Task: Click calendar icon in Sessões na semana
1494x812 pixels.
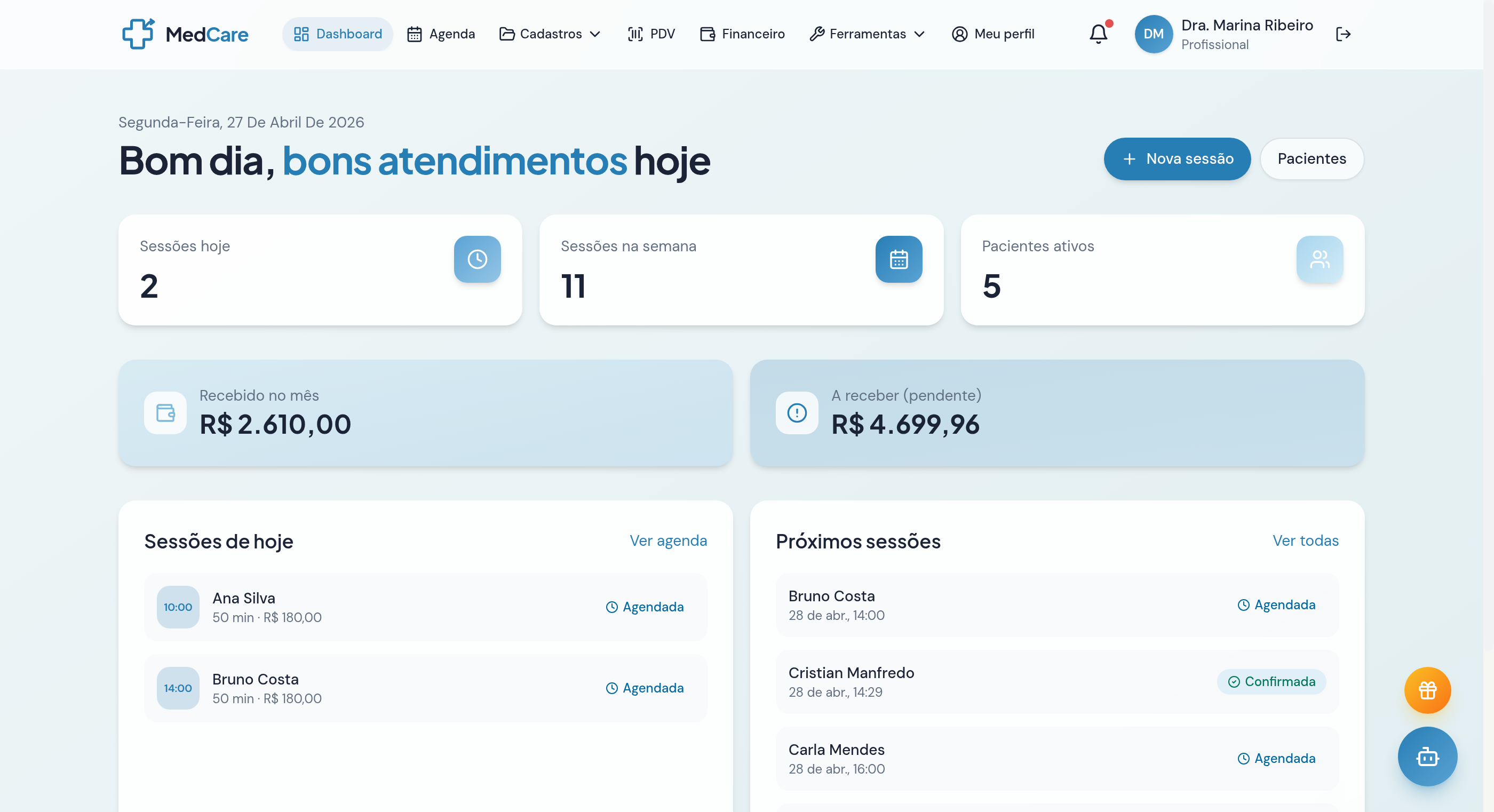Action: pos(899,259)
